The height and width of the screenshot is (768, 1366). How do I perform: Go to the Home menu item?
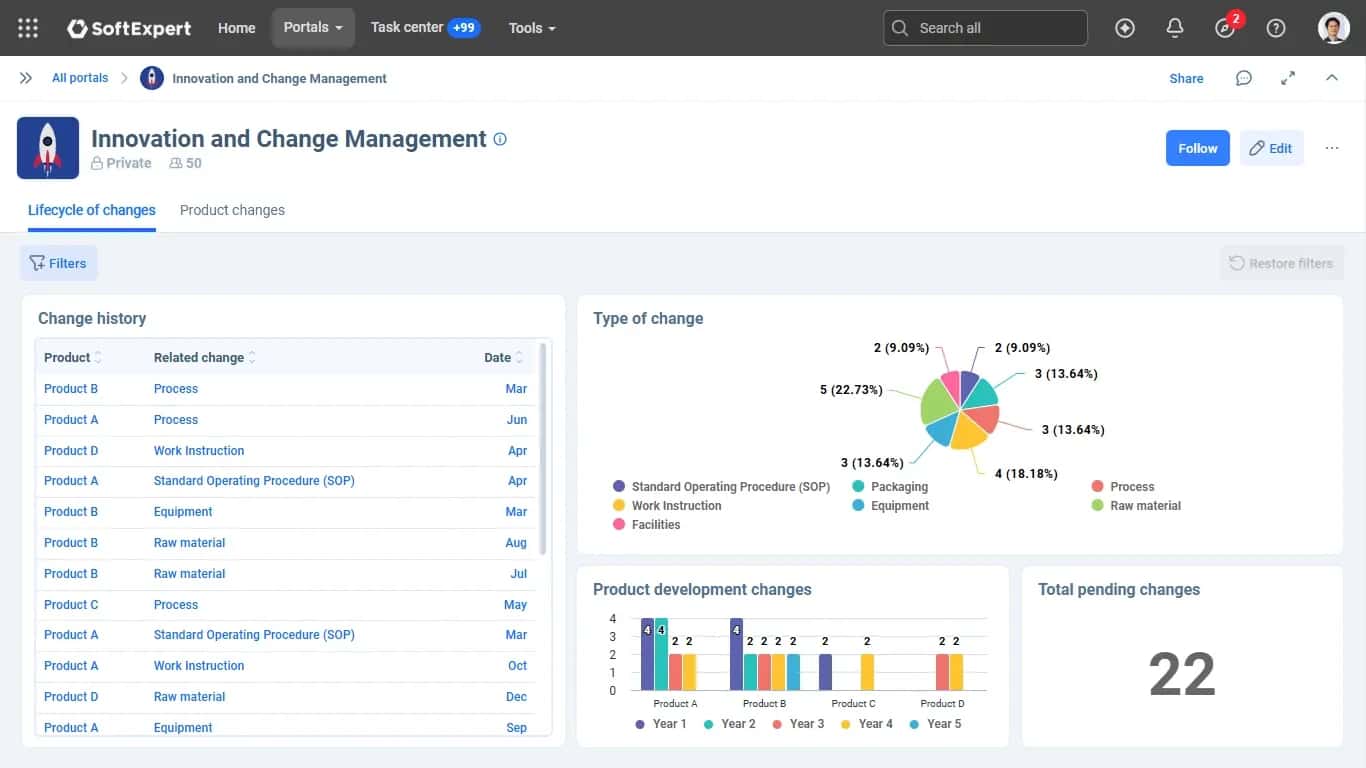(237, 28)
